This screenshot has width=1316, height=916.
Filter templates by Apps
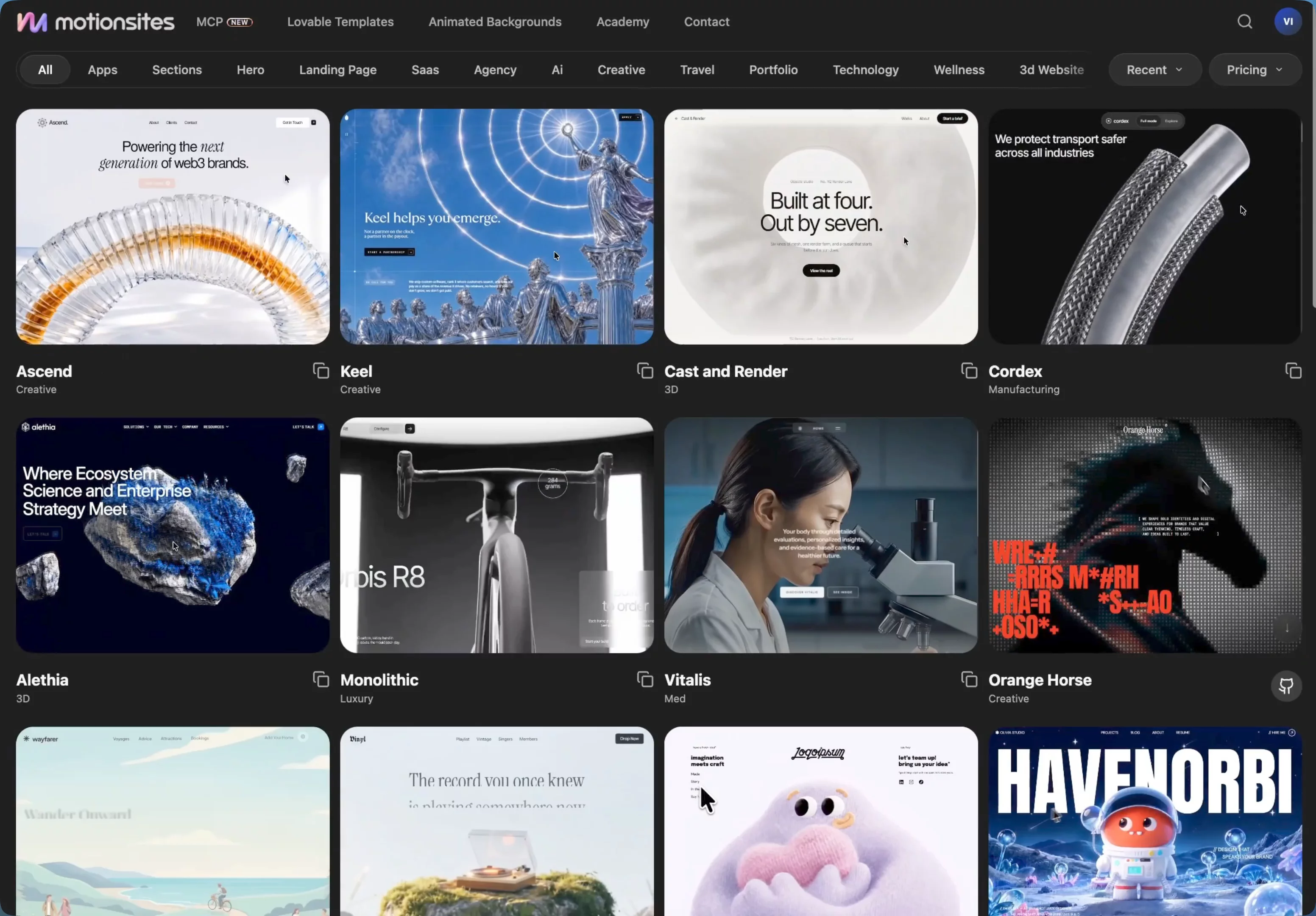102,70
